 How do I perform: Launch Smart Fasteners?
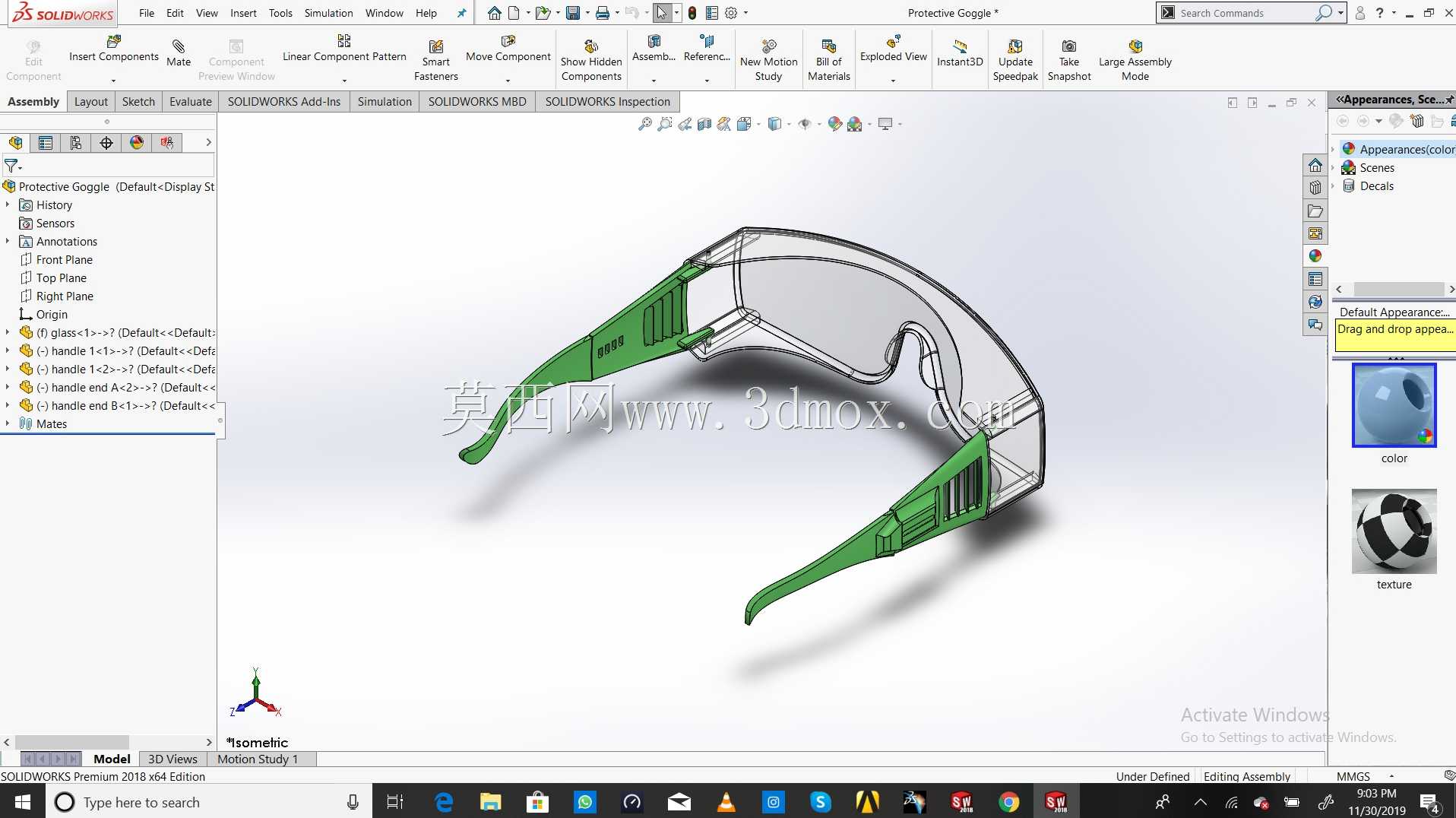coord(436,61)
